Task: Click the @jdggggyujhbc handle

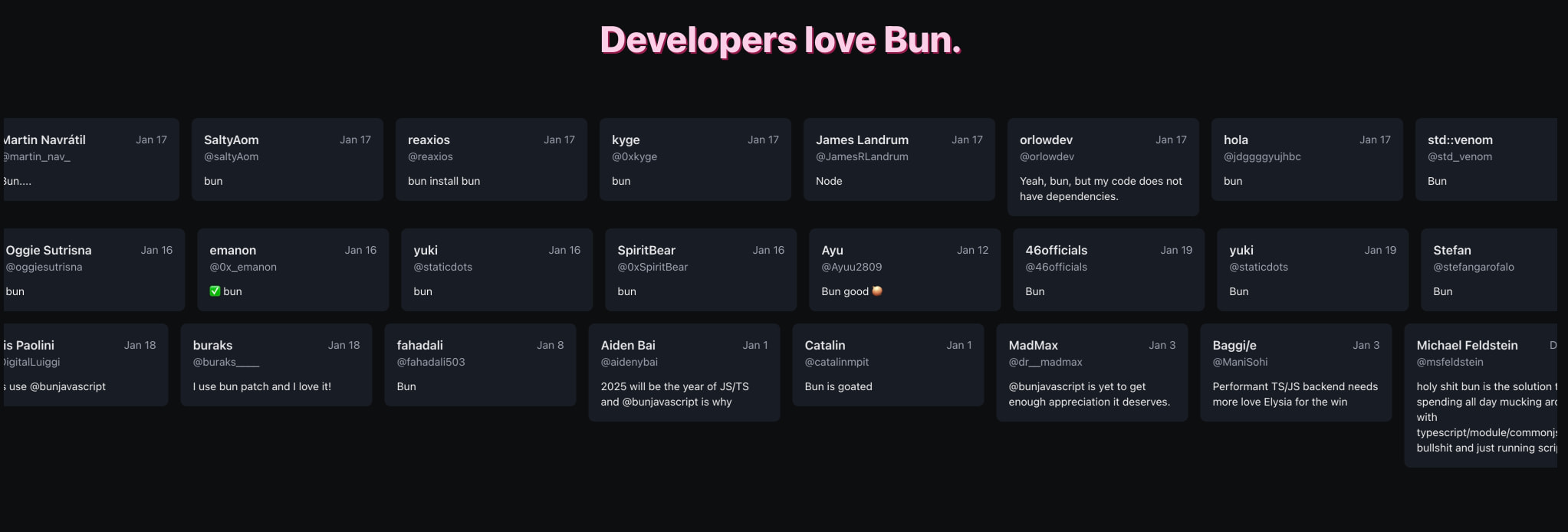Action: (1262, 156)
